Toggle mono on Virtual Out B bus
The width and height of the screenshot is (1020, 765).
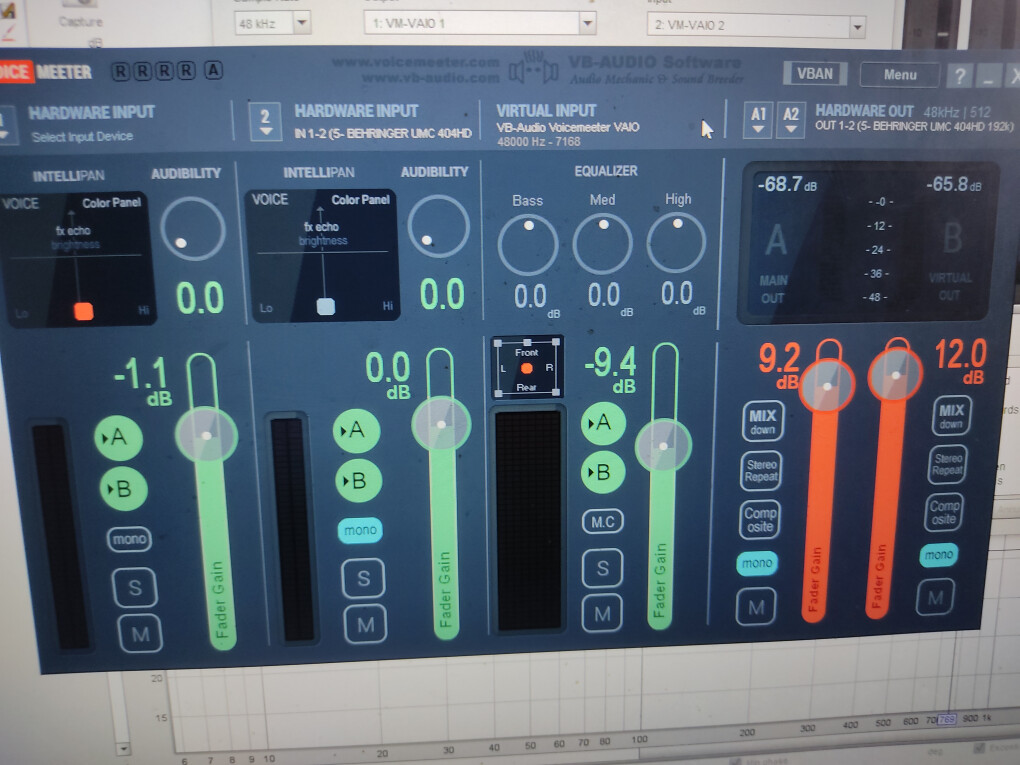point(939,554)
